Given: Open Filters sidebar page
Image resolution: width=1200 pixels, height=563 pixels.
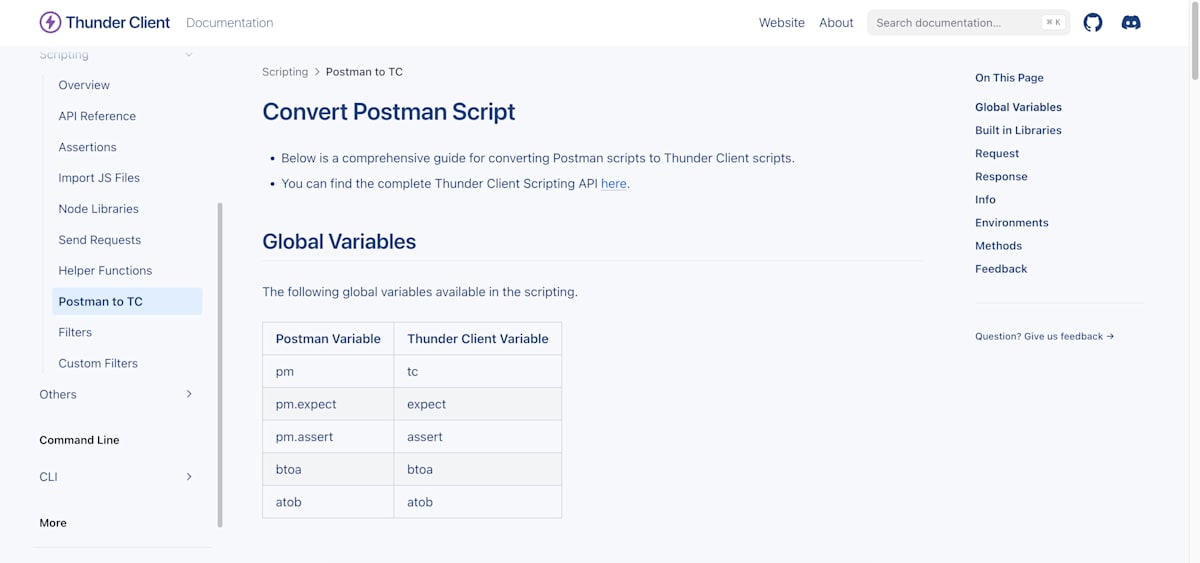Looking at the screenshot, I should [75, 332].
